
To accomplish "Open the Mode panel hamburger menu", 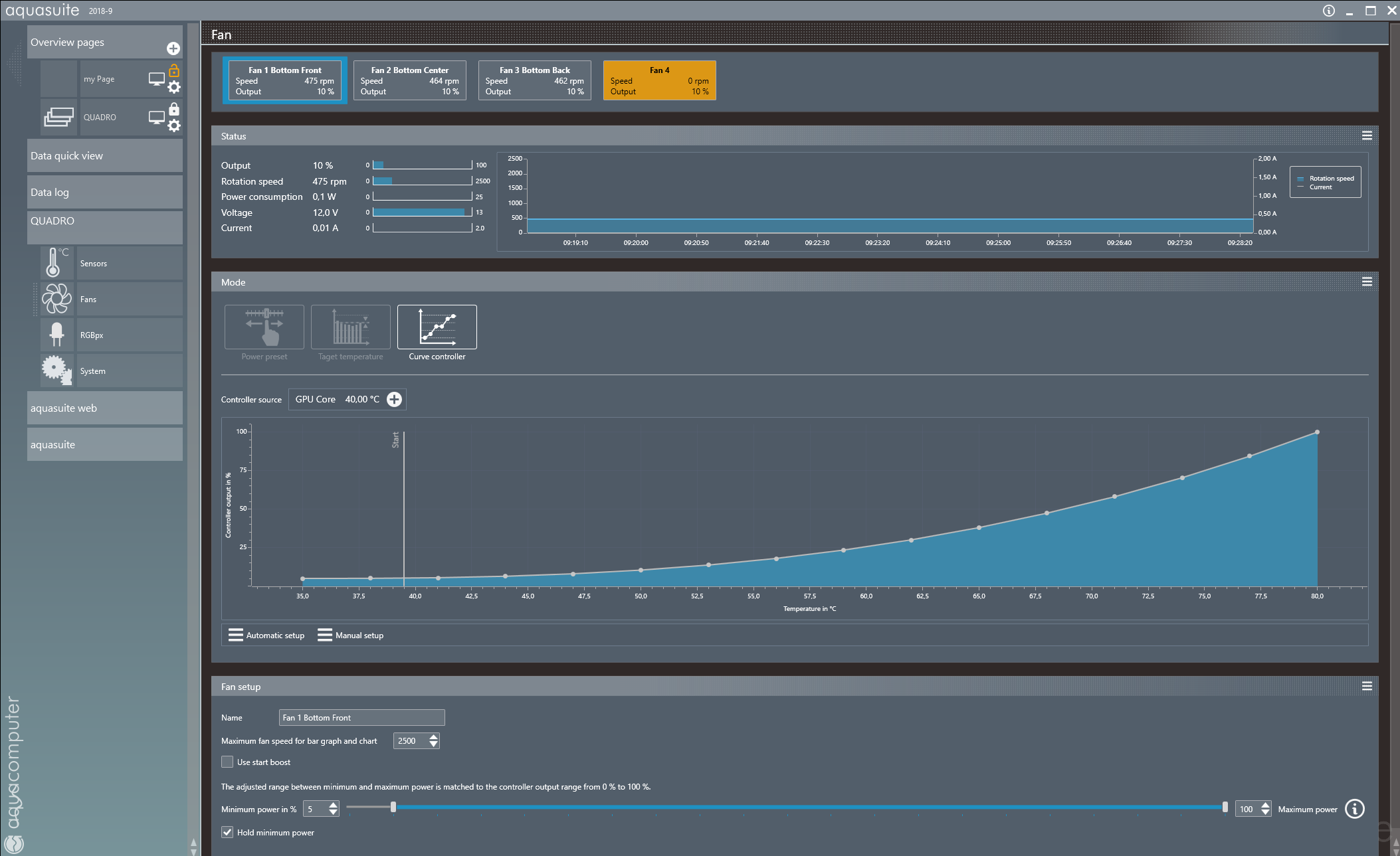I will pos(1367,282).
